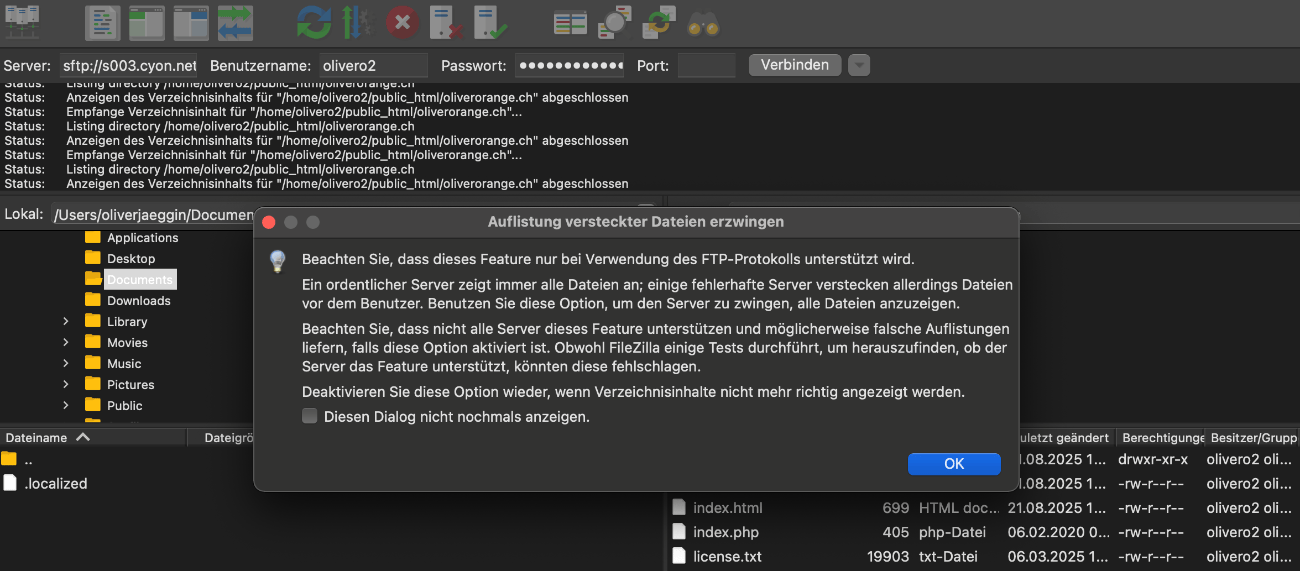
Task: Select the index.php file row
Action: [983, 532]
